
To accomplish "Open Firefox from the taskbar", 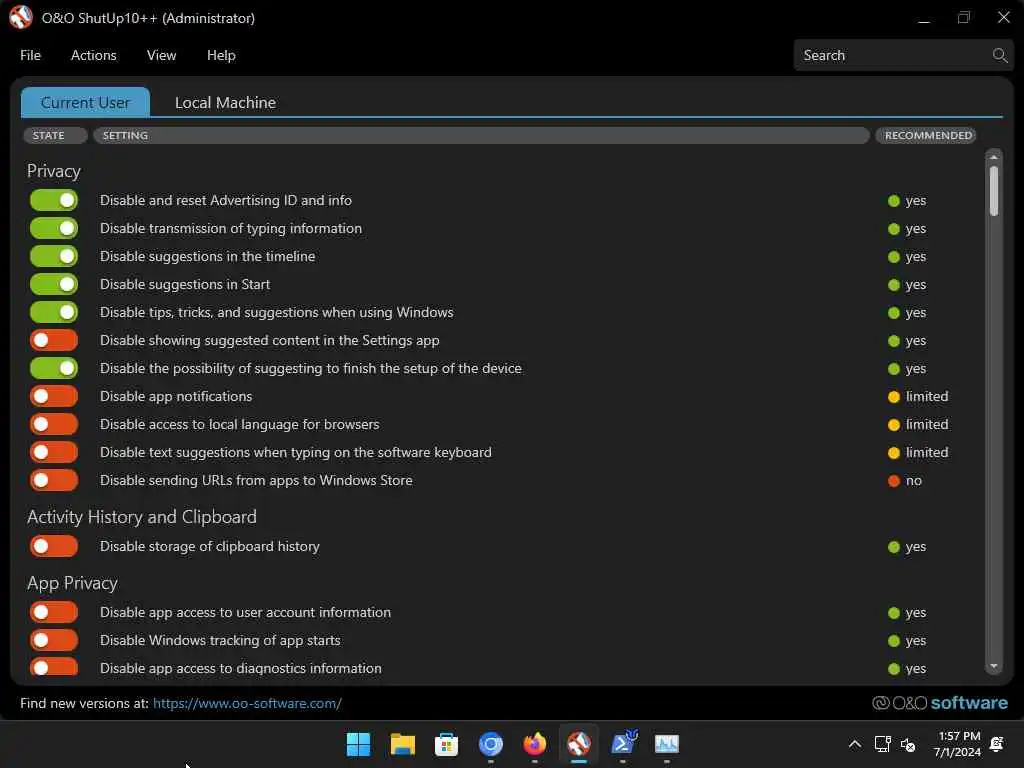I will coord(534,744).
